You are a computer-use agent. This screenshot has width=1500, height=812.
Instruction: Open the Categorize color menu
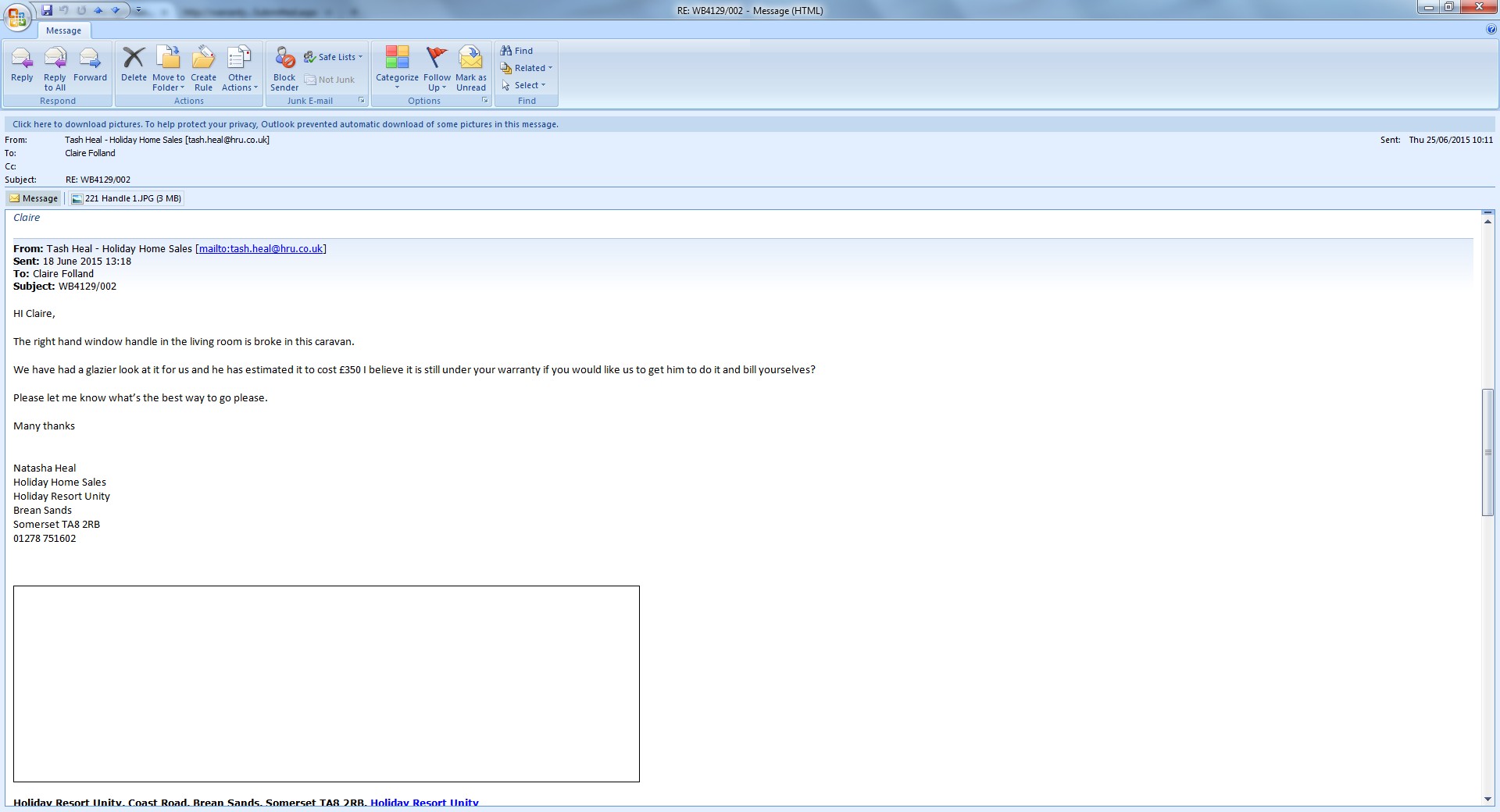pyautogui.click(x=397, y=69)
